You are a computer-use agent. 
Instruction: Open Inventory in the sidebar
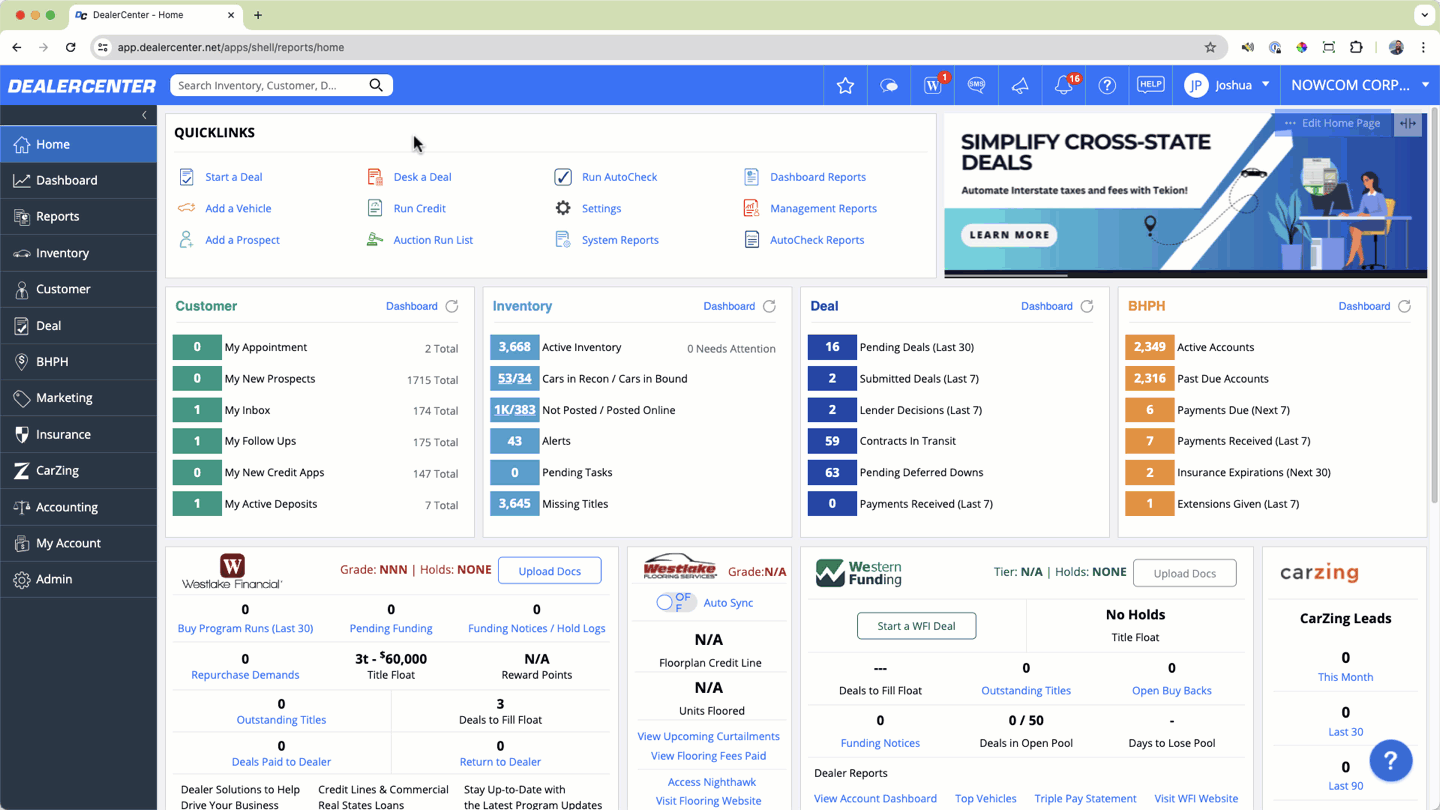pos(79,253)
